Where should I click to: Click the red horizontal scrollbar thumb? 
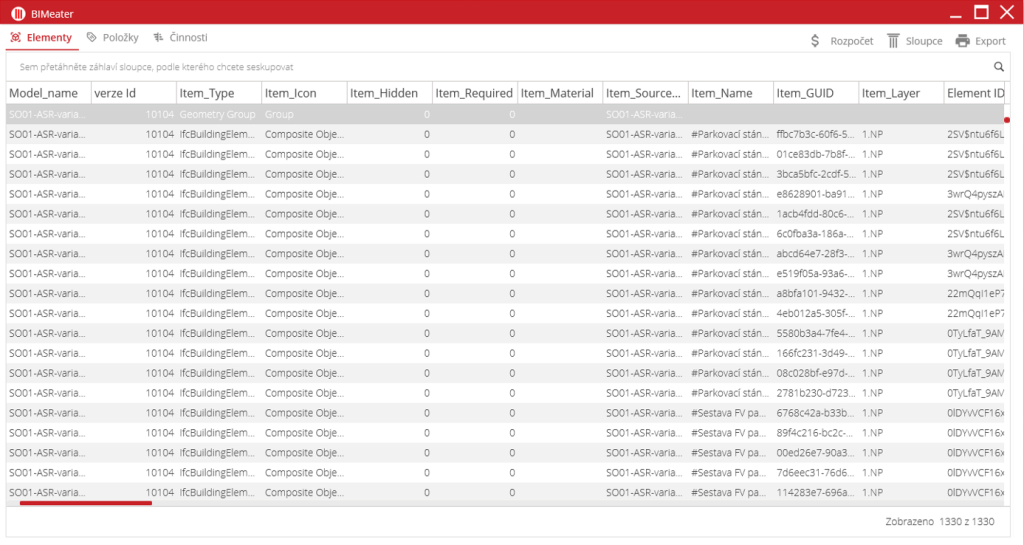pos(85,503)
